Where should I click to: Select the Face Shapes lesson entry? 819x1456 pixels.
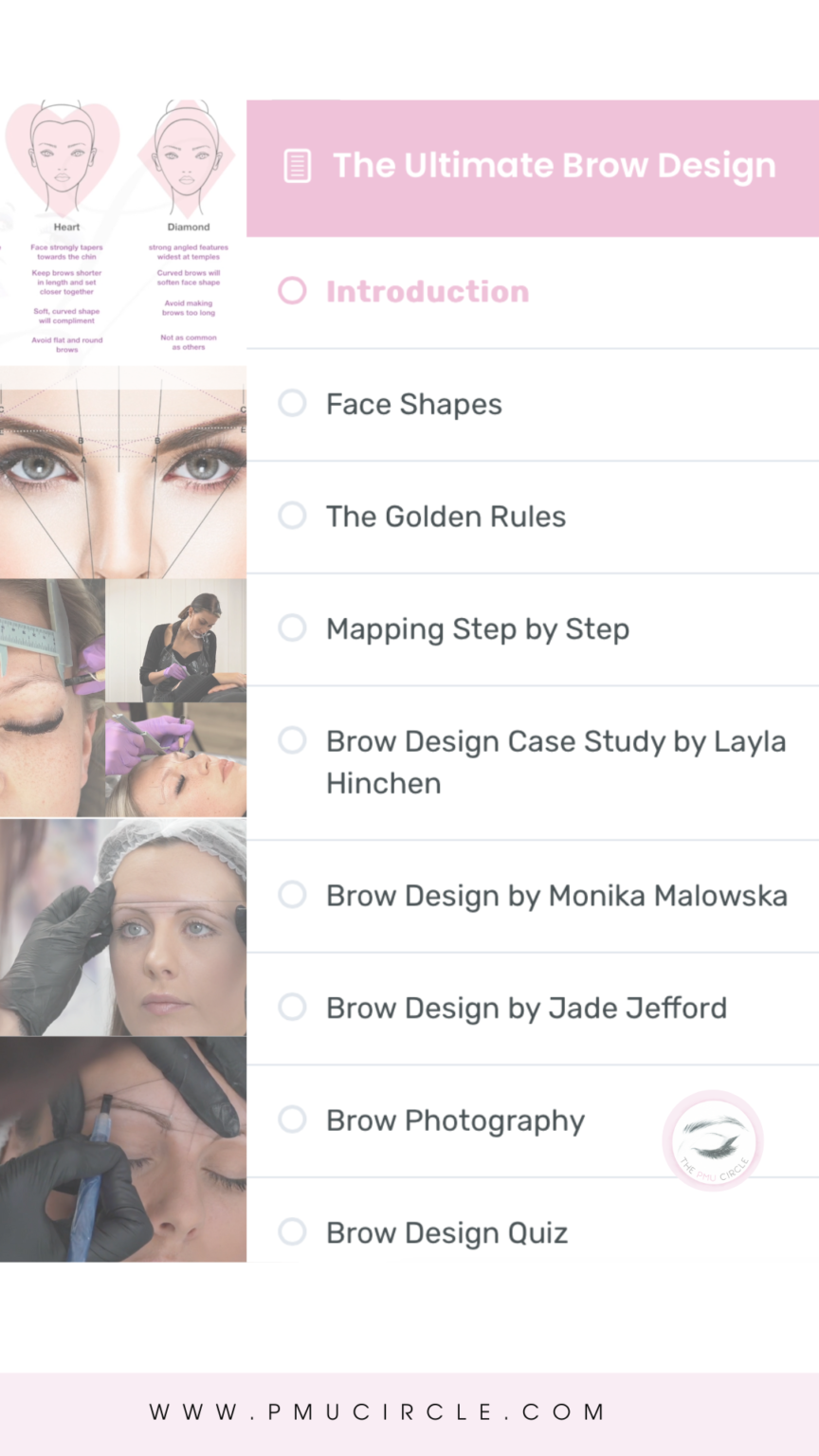(413, 403)
